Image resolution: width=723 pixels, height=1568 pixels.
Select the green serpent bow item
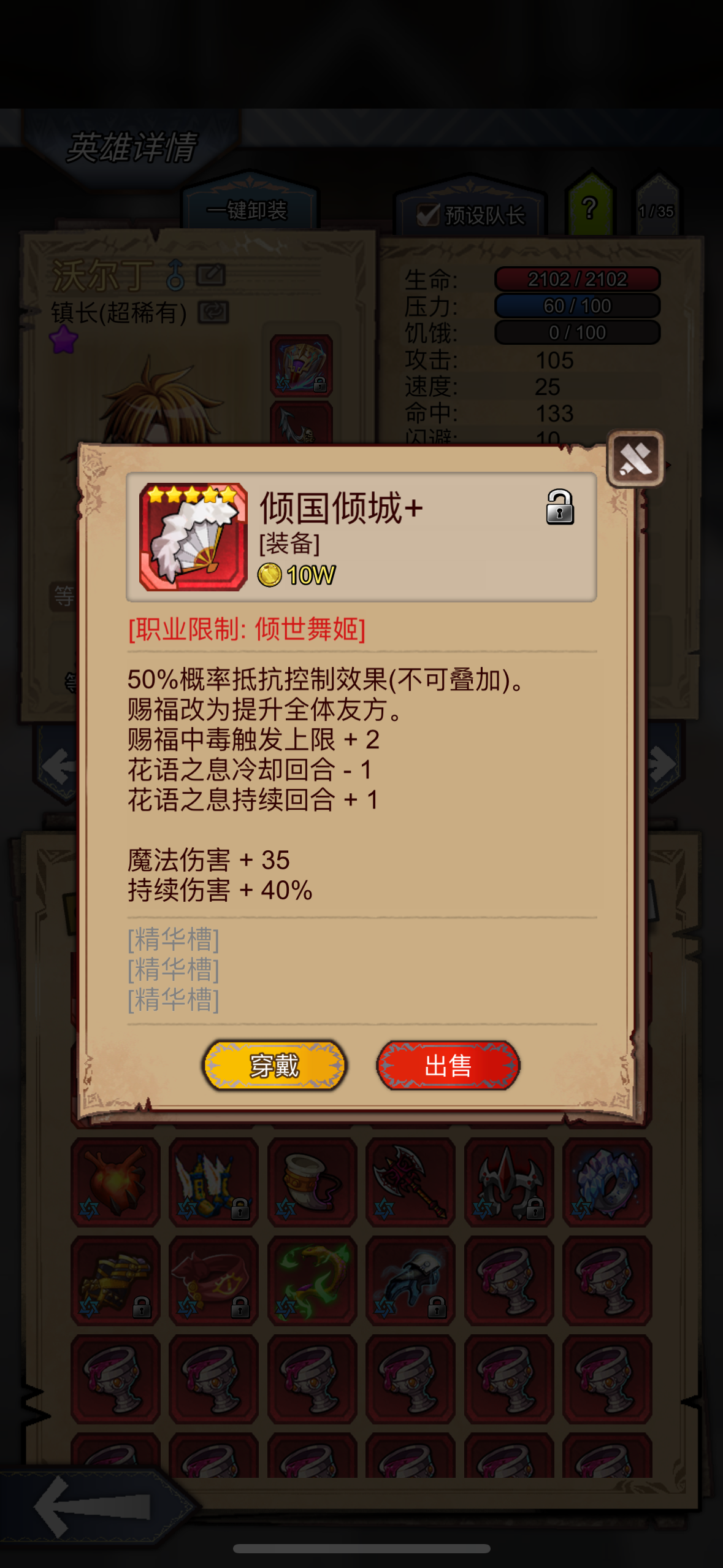[x=312, y=1280]
